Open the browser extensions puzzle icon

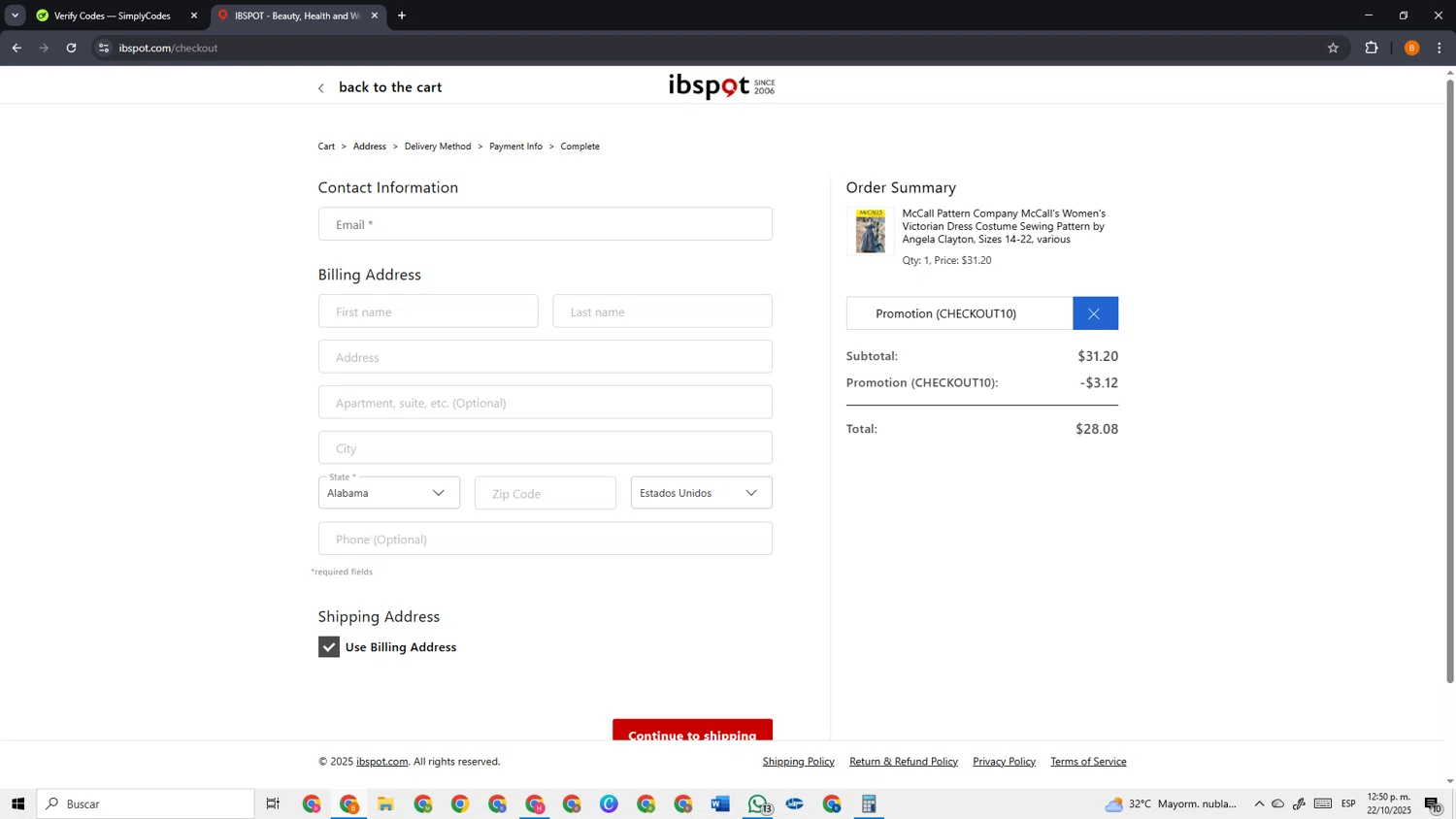coord(1372,48)
